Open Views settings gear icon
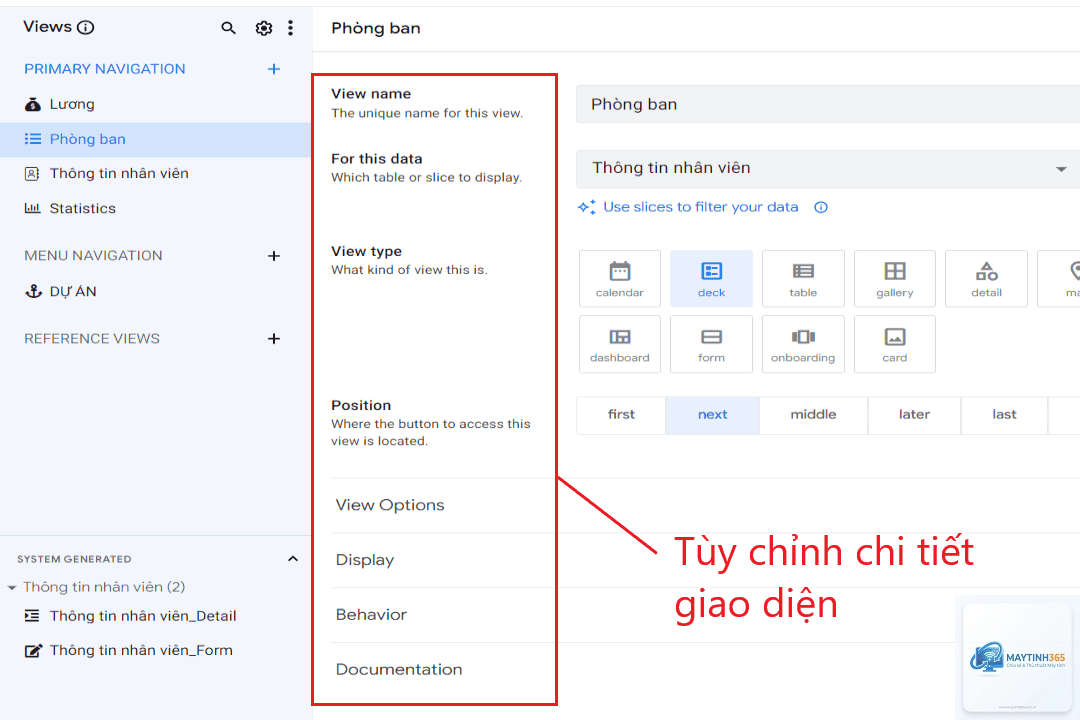Image resolution: width=1080 pixels, height=720 pixels. click(264, 28)
